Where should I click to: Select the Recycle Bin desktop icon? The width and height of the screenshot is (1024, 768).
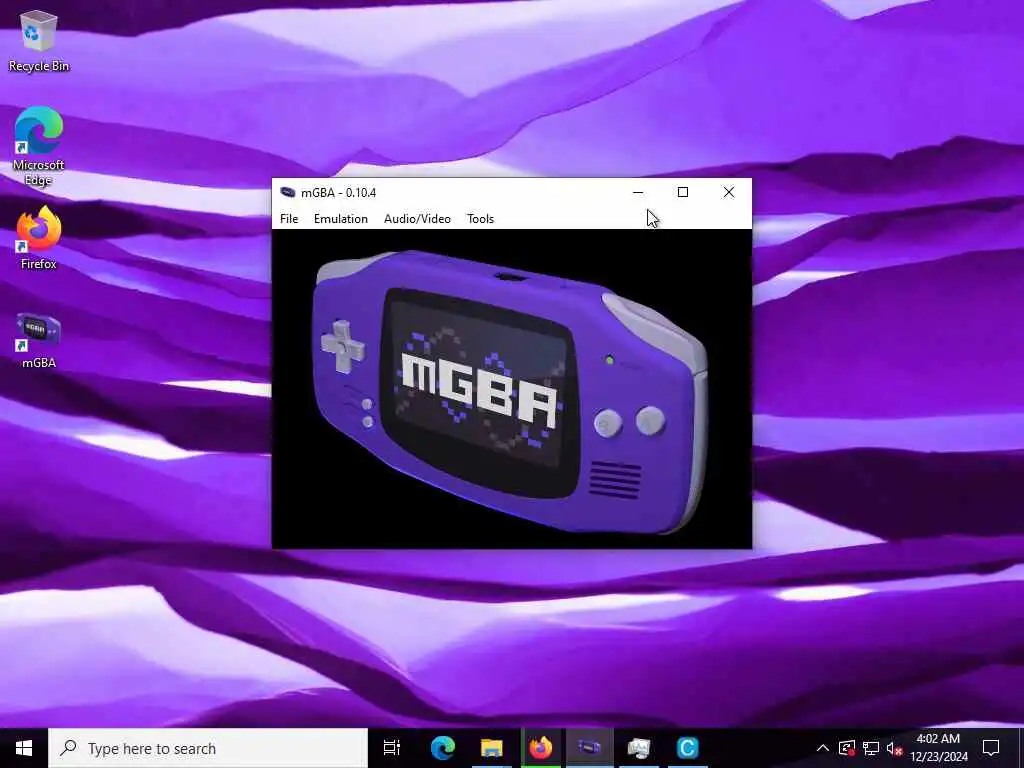click(x=39, y=40)
